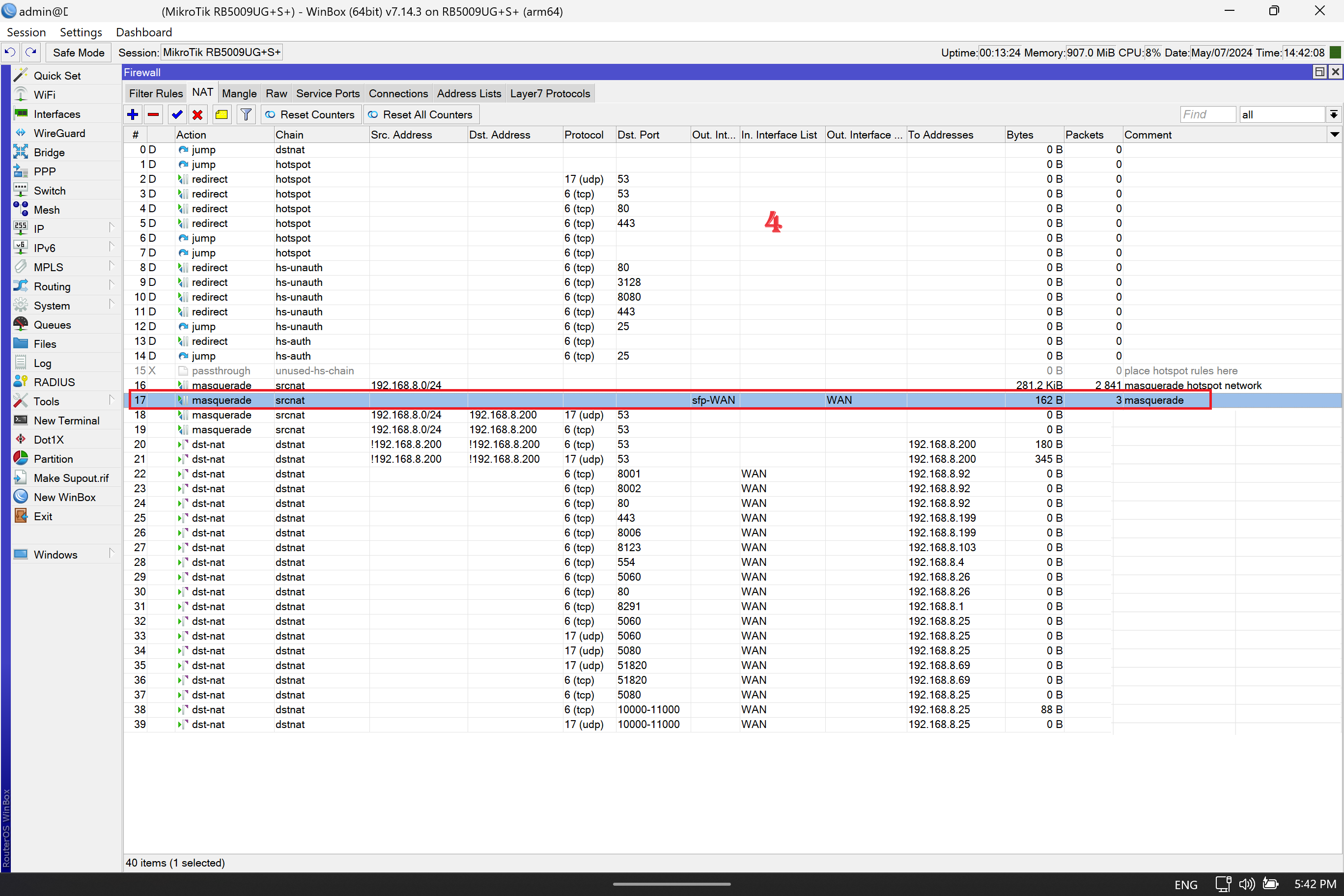
Task: Enable rule with blue checkmark icon
Action: (x=177, y=114)
